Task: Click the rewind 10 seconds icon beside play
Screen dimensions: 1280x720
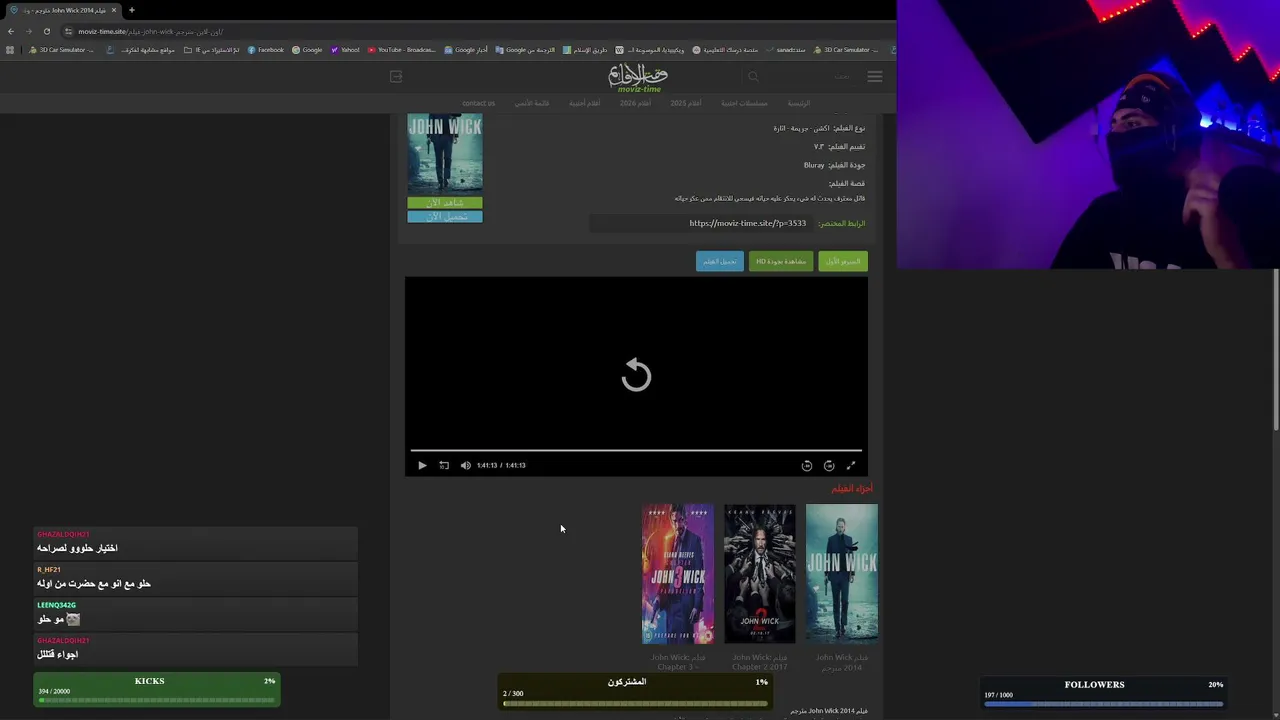Action: (x=444, y=465)
